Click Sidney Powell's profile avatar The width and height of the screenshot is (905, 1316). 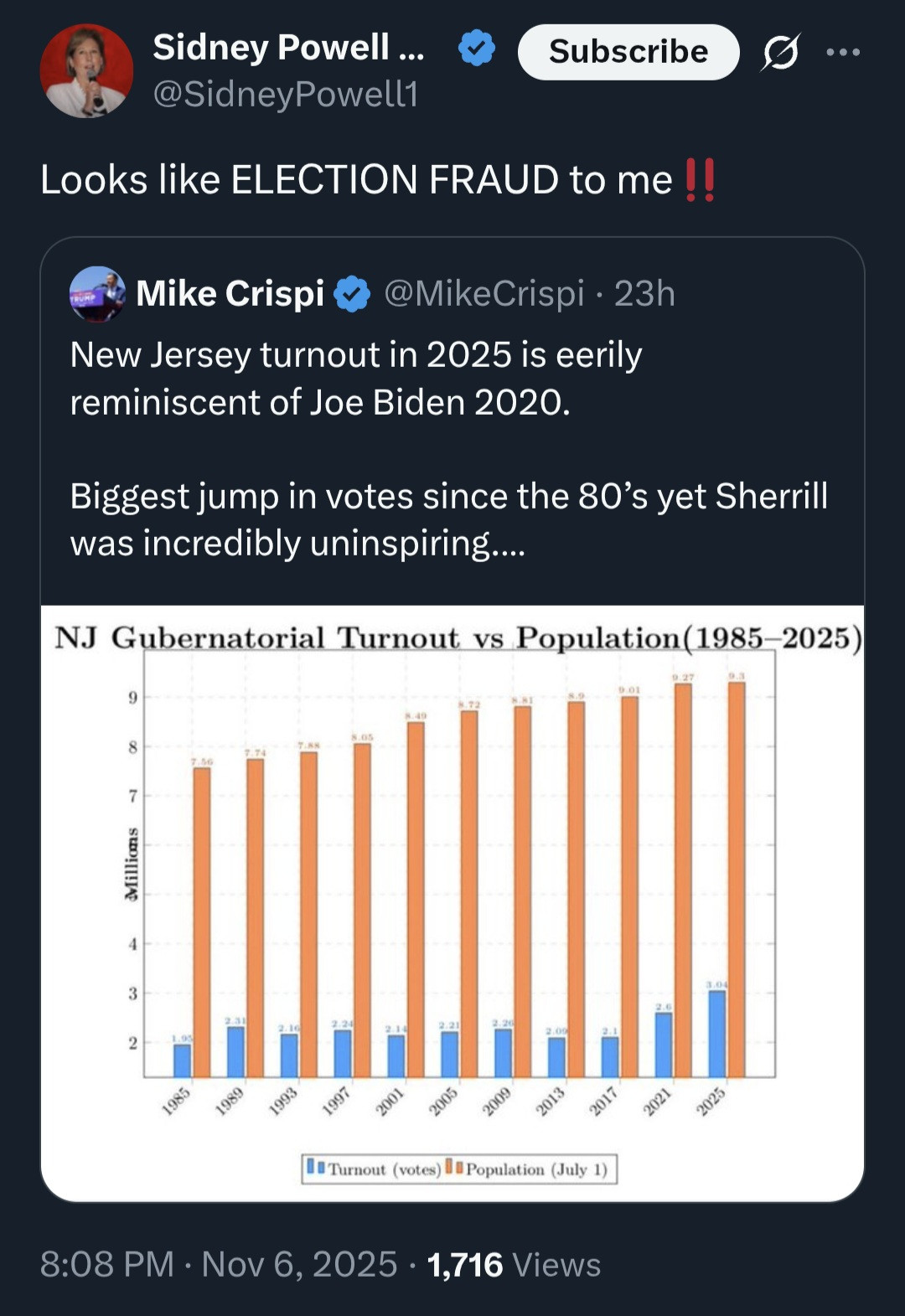[x=86, y=70]
